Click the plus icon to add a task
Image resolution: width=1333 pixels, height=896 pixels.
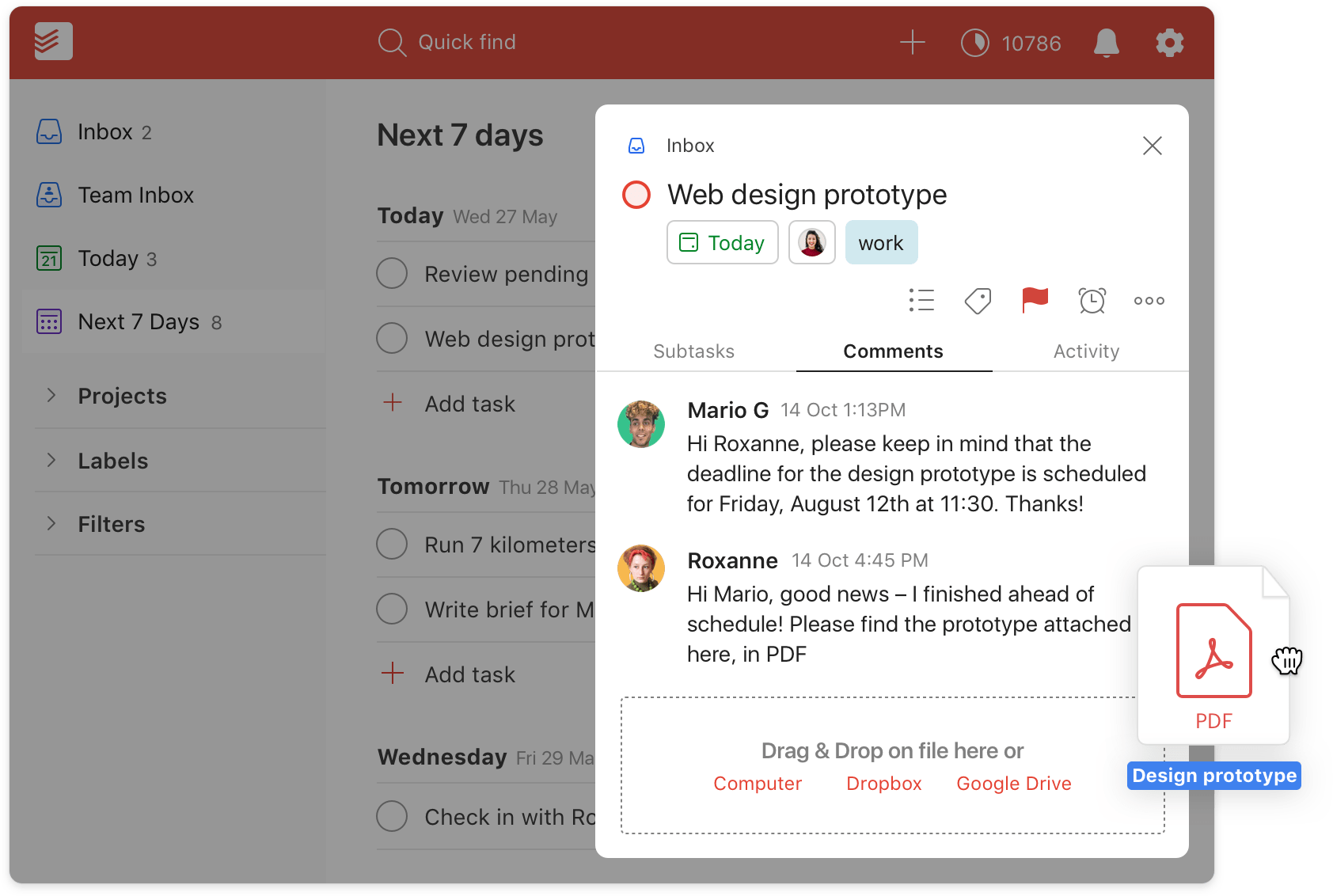point(913,43)
